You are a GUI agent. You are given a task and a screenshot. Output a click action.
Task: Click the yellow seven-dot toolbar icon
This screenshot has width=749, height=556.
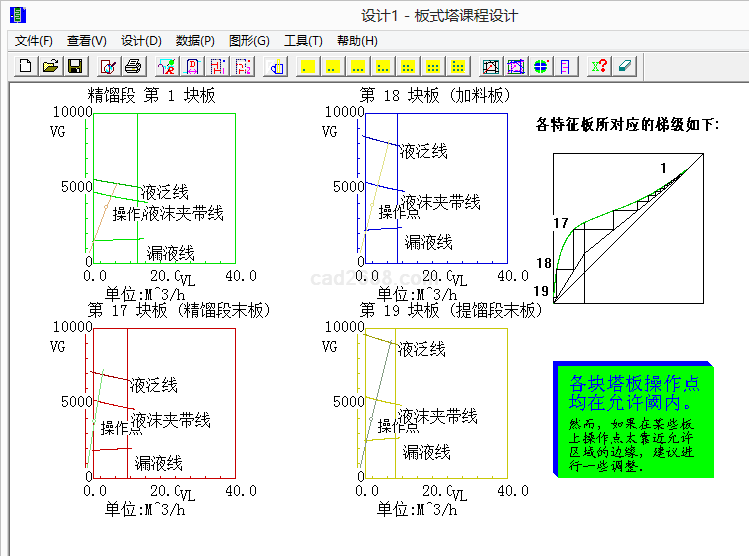coord(457,66)
